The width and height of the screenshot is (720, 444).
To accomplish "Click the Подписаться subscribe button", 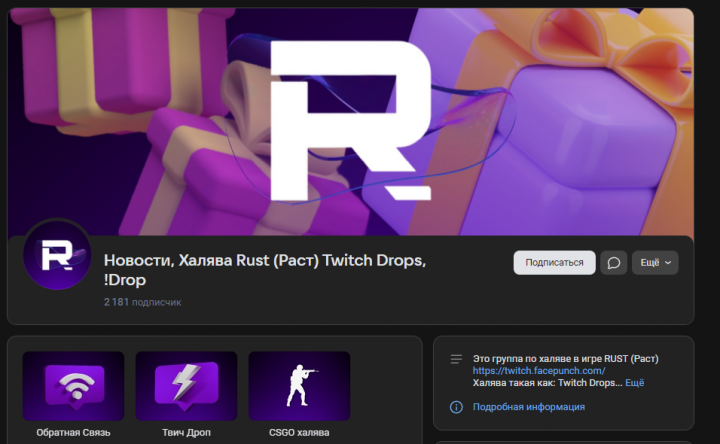I will (x=554, y=263).
